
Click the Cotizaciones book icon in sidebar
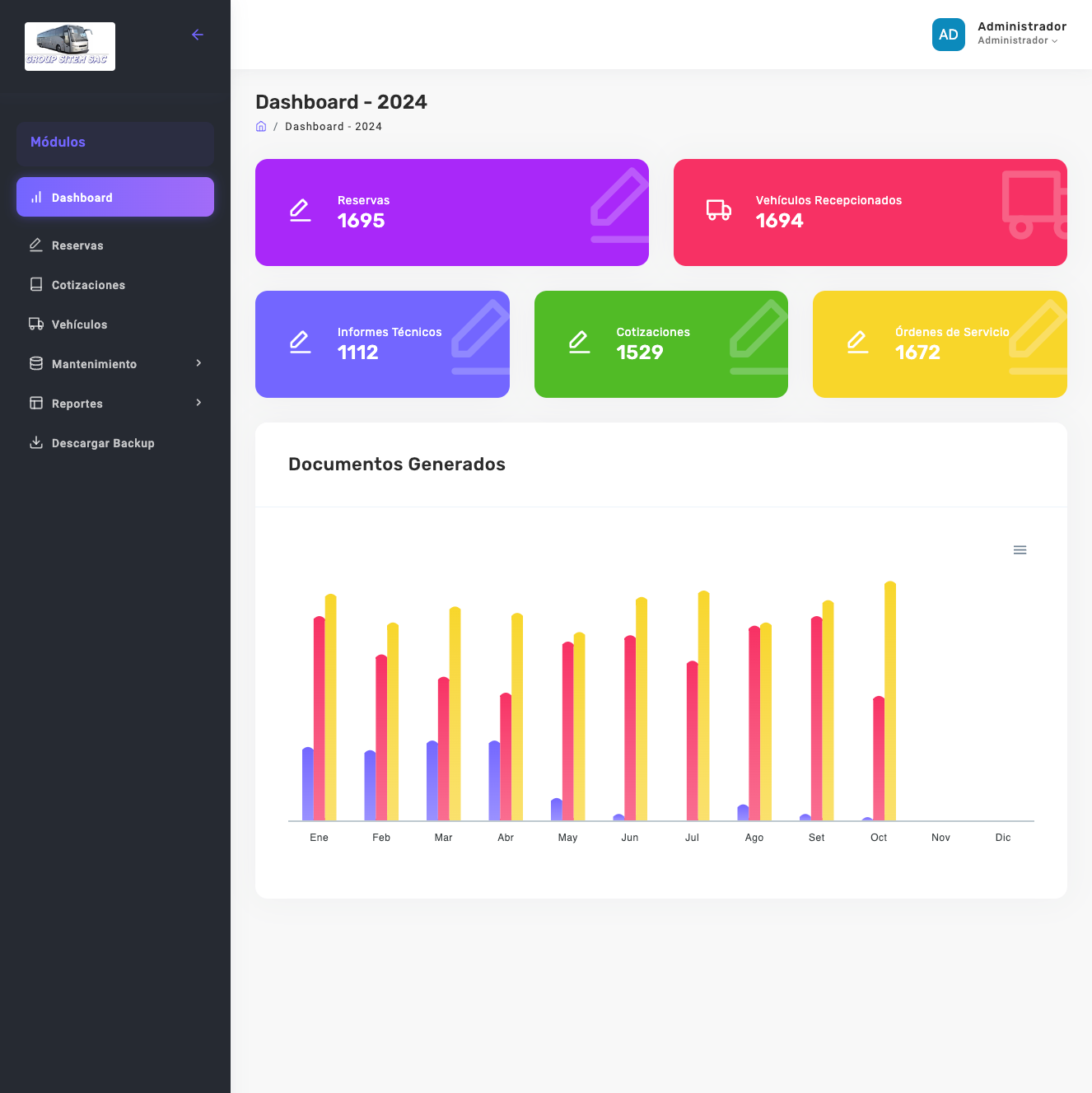coord(36,284)
